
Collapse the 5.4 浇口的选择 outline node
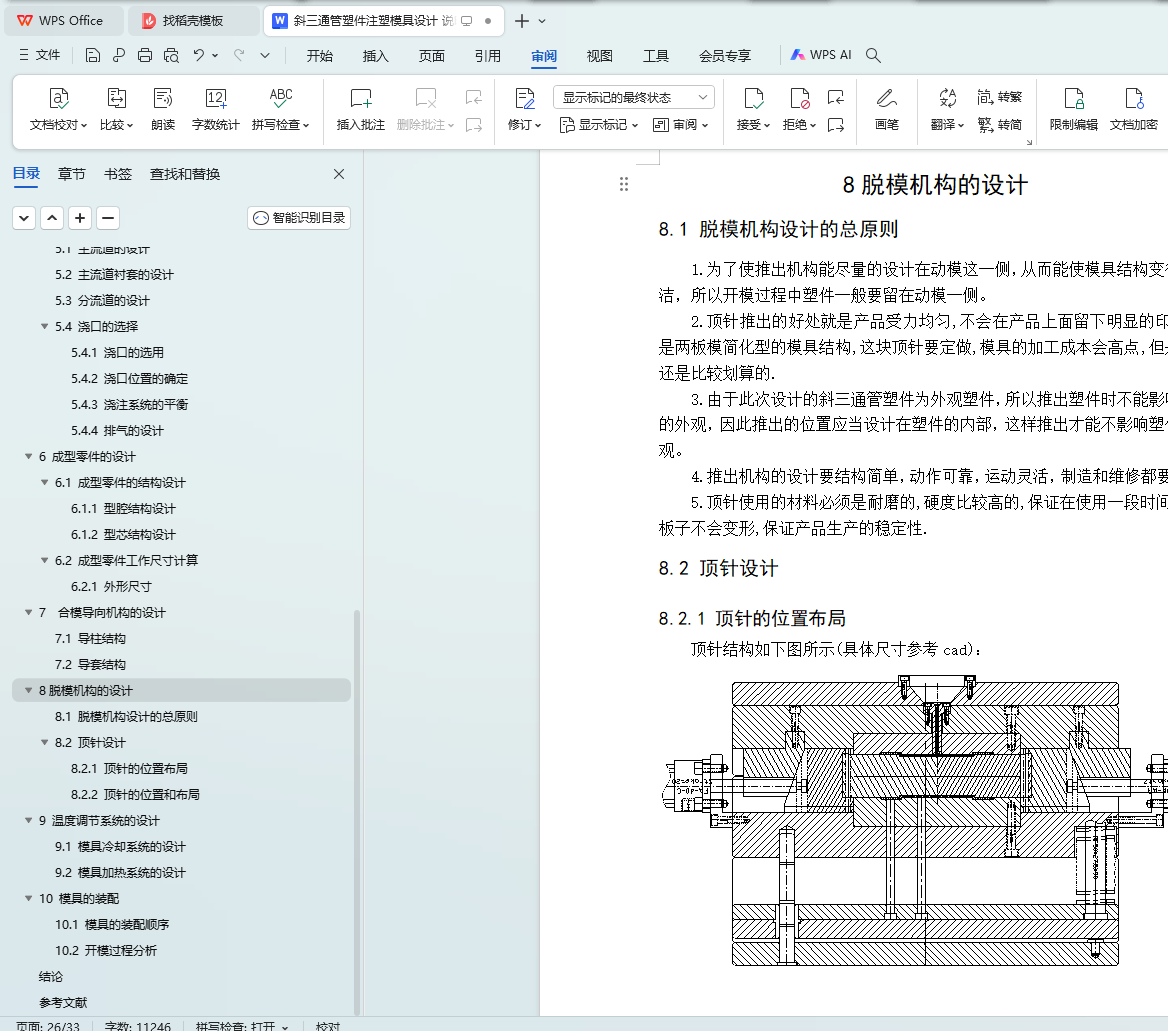coord(45,327)
